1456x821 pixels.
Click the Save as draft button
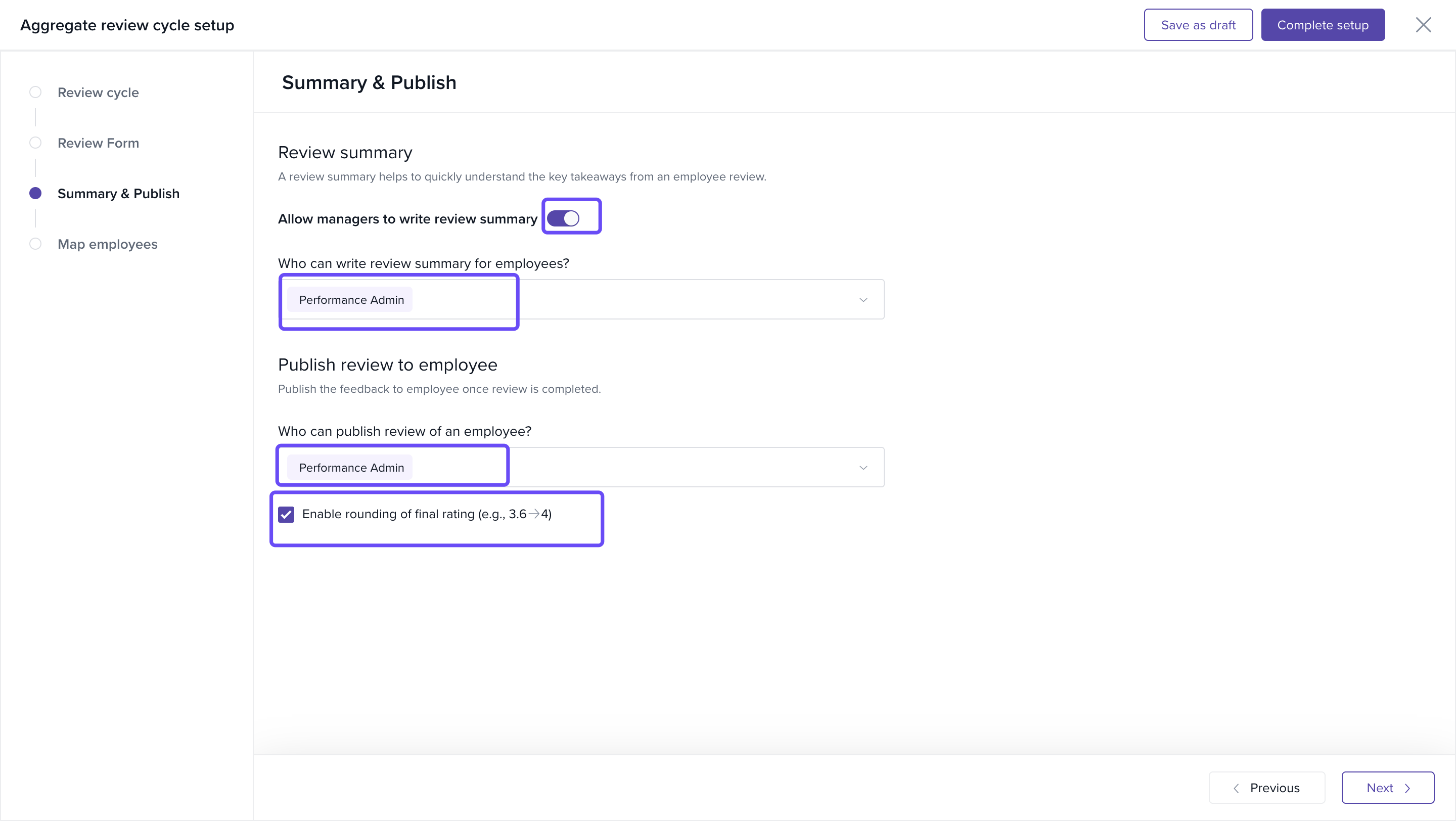point(1198,25)
